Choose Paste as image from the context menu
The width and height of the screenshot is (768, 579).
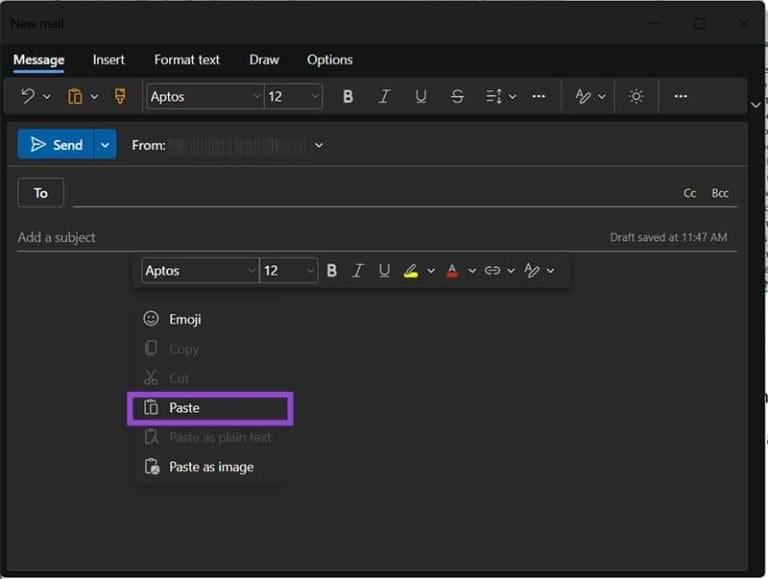[211, 467]
